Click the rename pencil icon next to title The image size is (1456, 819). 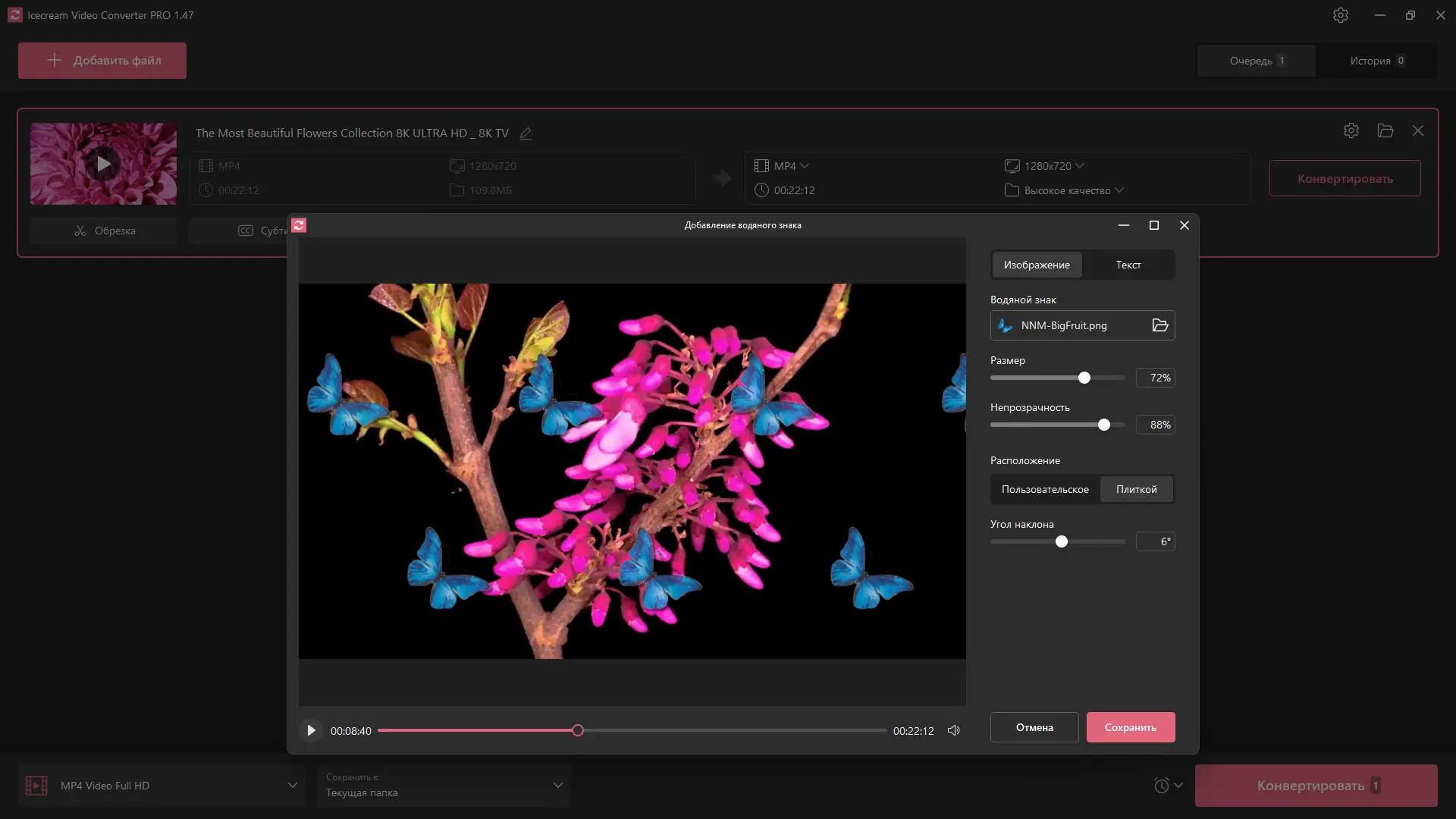526,133
